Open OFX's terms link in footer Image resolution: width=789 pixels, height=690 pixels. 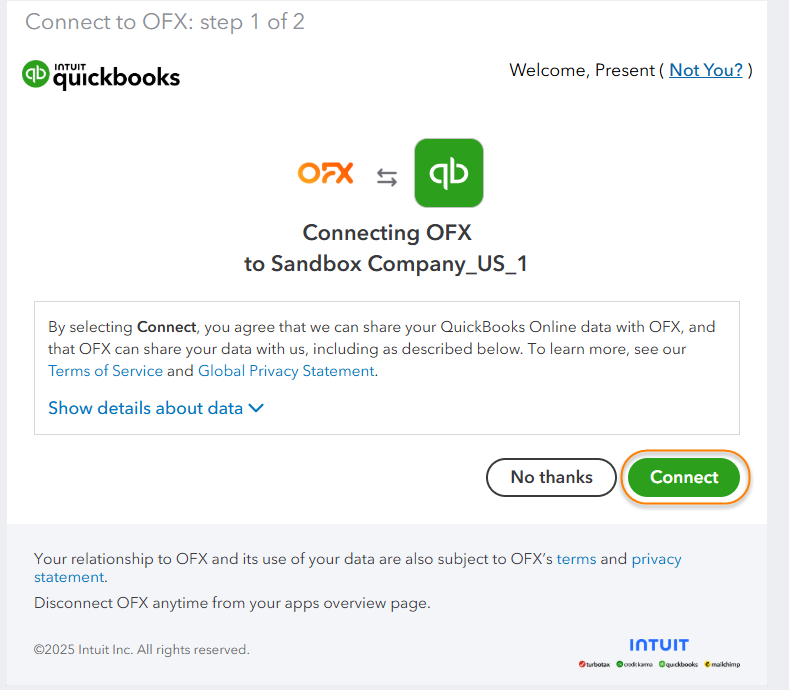click(x=576, y=559)
